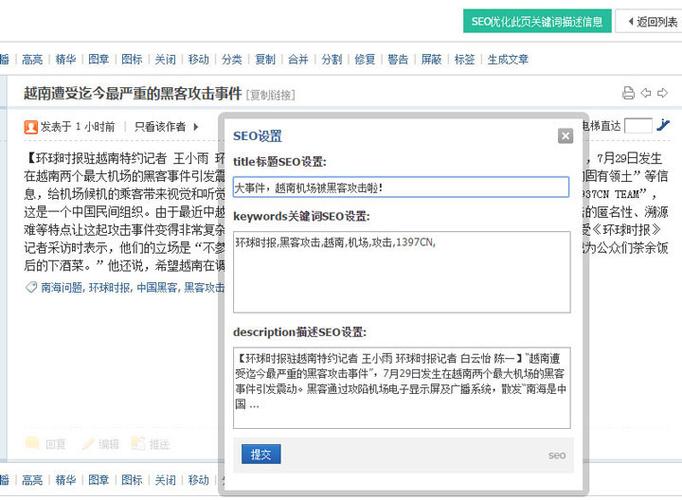The image size is (682, 500).
Task: Click the orange author icon before 发表于
Action: 30,127
